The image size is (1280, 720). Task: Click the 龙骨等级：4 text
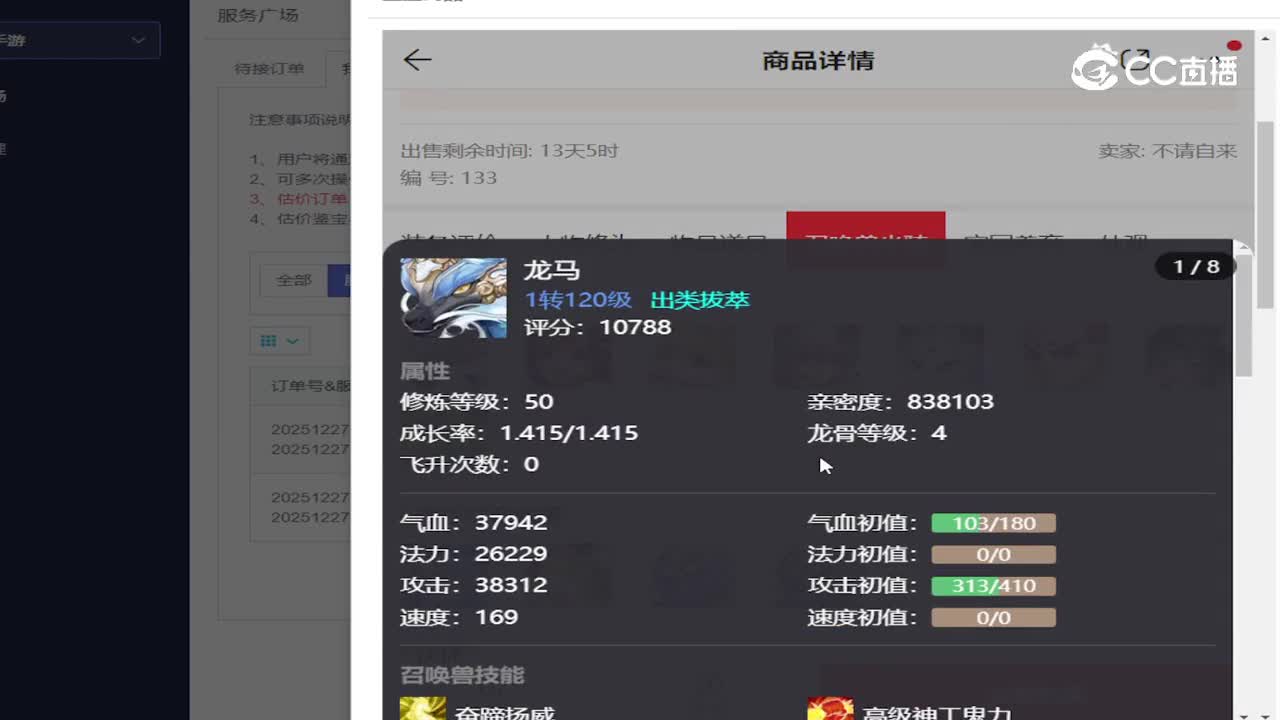point(877,433)
